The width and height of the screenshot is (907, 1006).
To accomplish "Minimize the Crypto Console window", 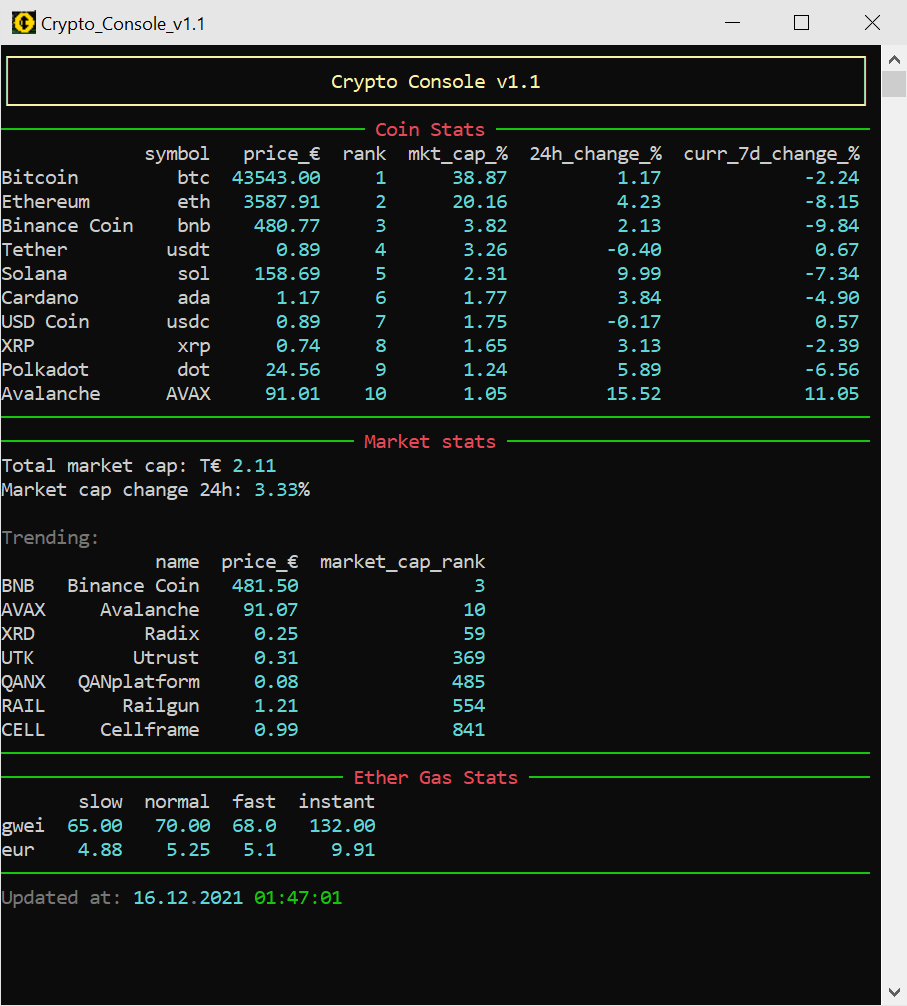I will (x=733, y=23).
